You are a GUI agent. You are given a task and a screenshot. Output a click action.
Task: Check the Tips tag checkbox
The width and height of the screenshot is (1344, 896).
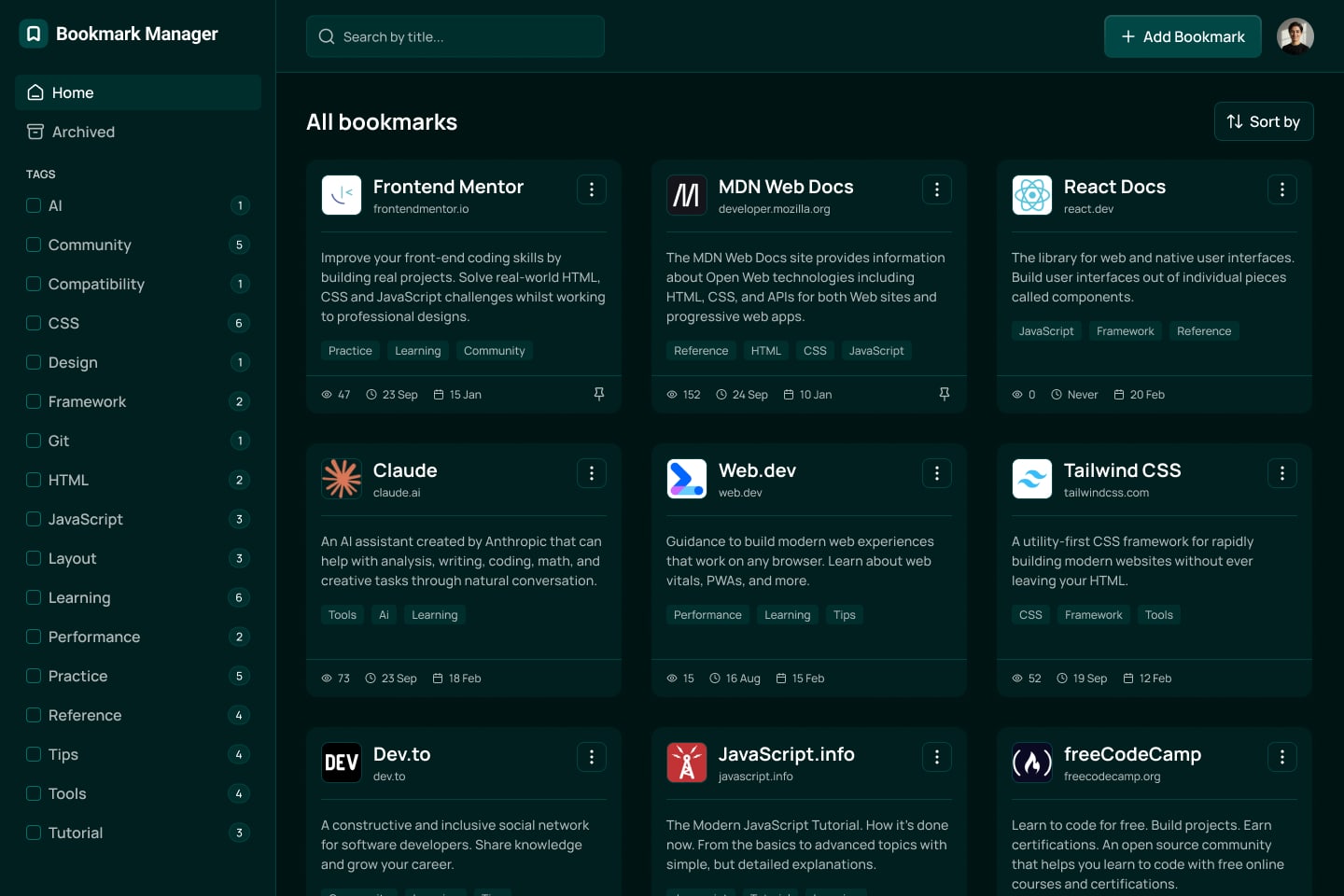[x=34, y=754]
